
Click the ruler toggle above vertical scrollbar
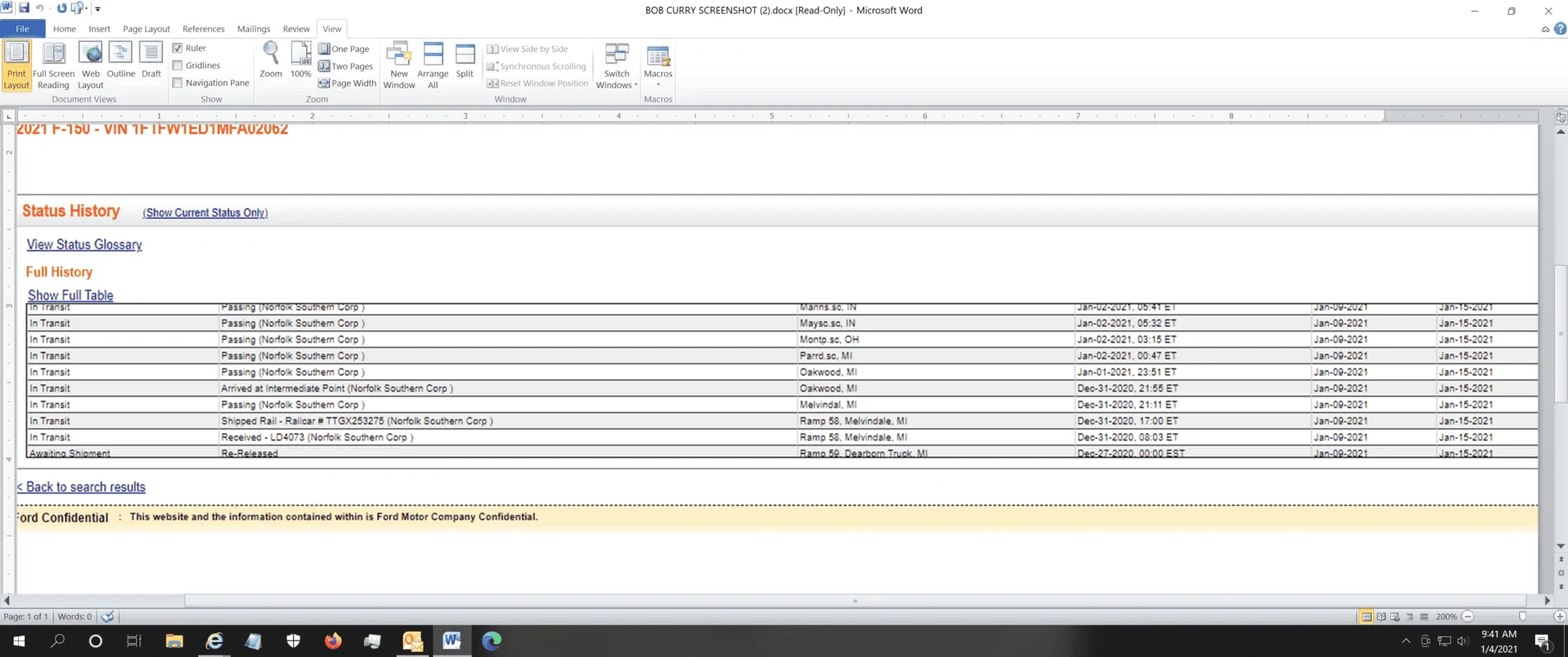point(1561,116)
